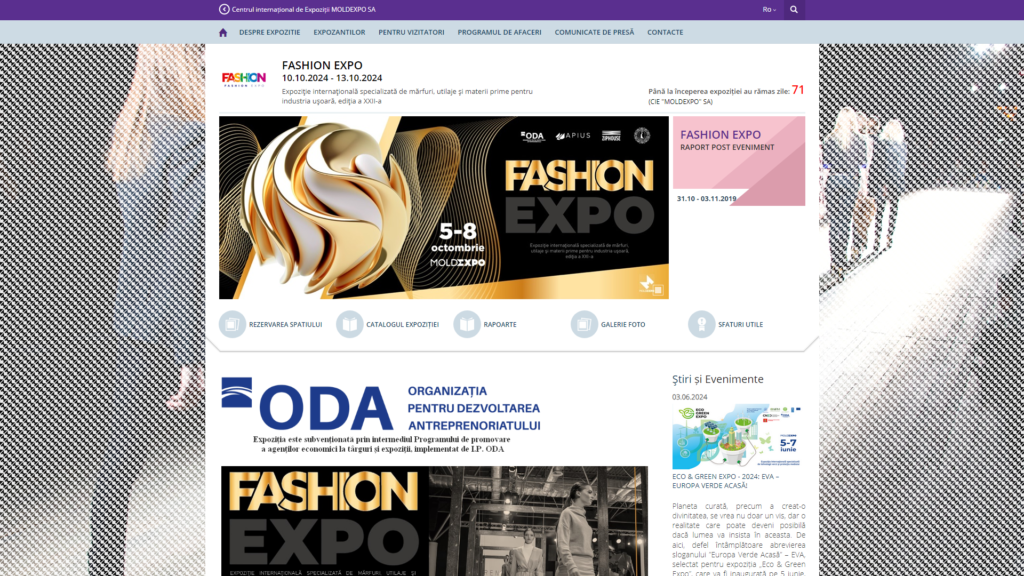This screenshot has width=1024, height=576.
Task: Open Galerie Foto link
Action: (623, 325)
